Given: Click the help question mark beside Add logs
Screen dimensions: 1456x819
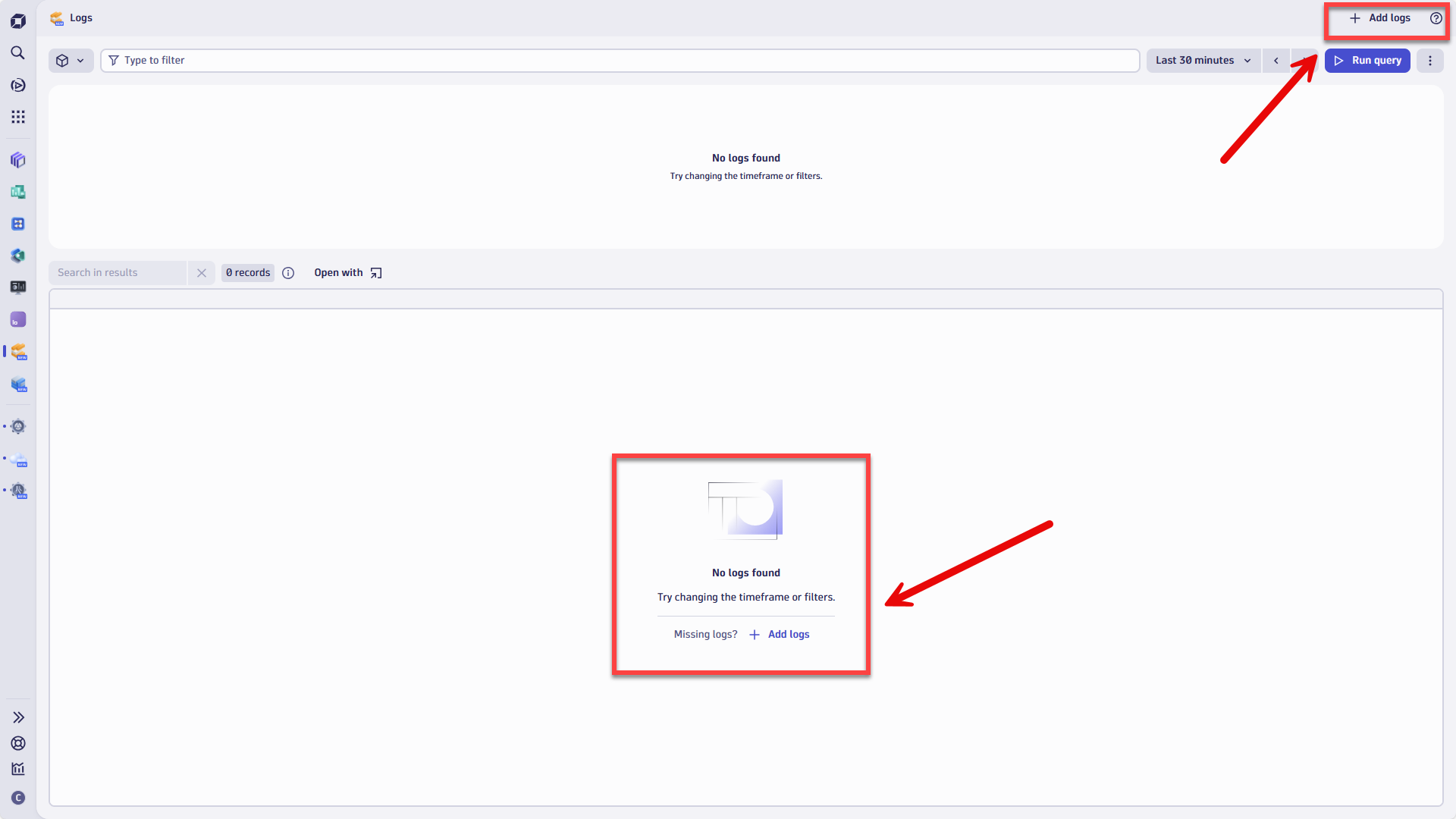Looking at the screenshot, I should pos(1436,17).
